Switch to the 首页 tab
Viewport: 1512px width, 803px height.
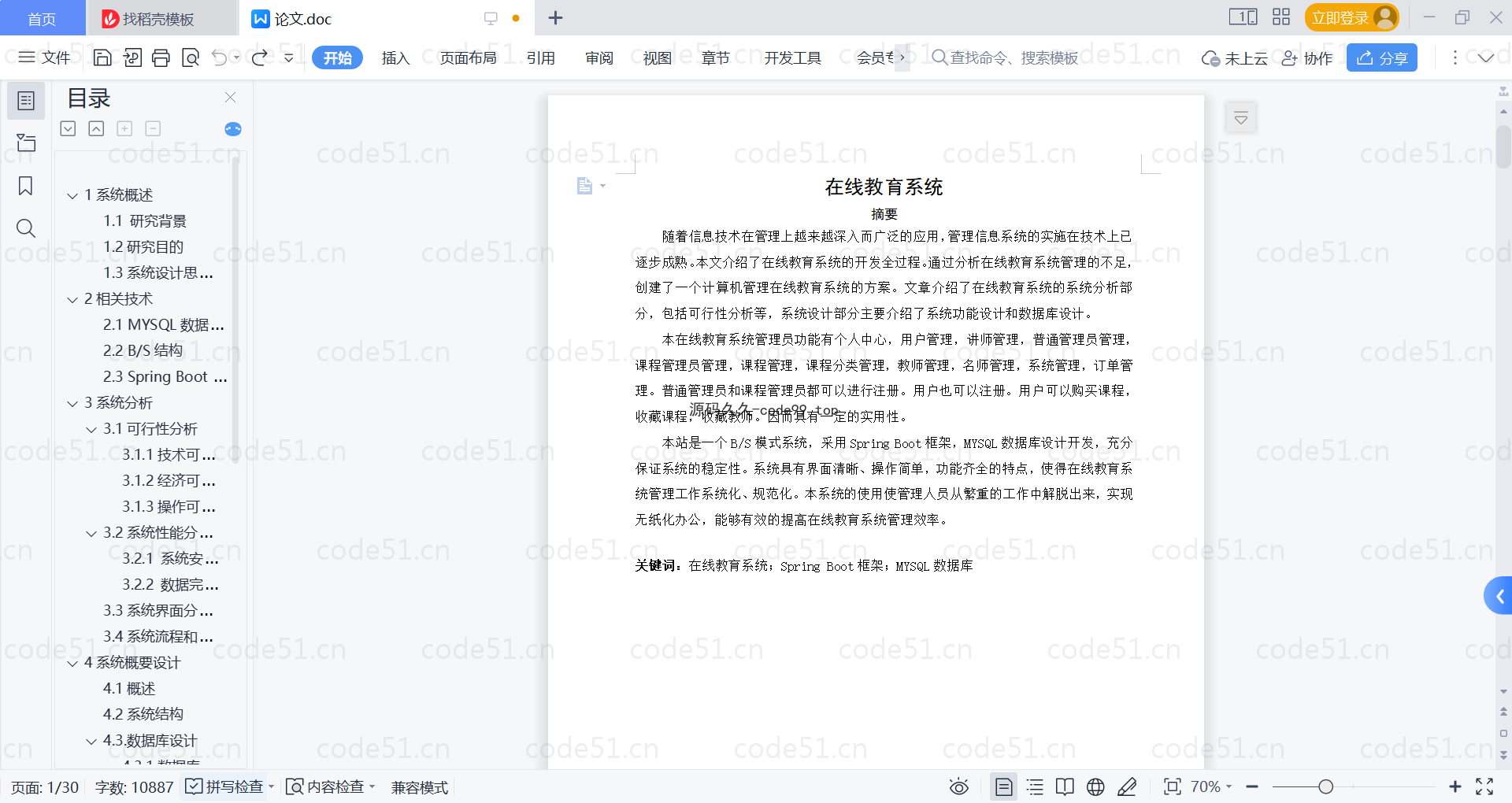[42, 18]
